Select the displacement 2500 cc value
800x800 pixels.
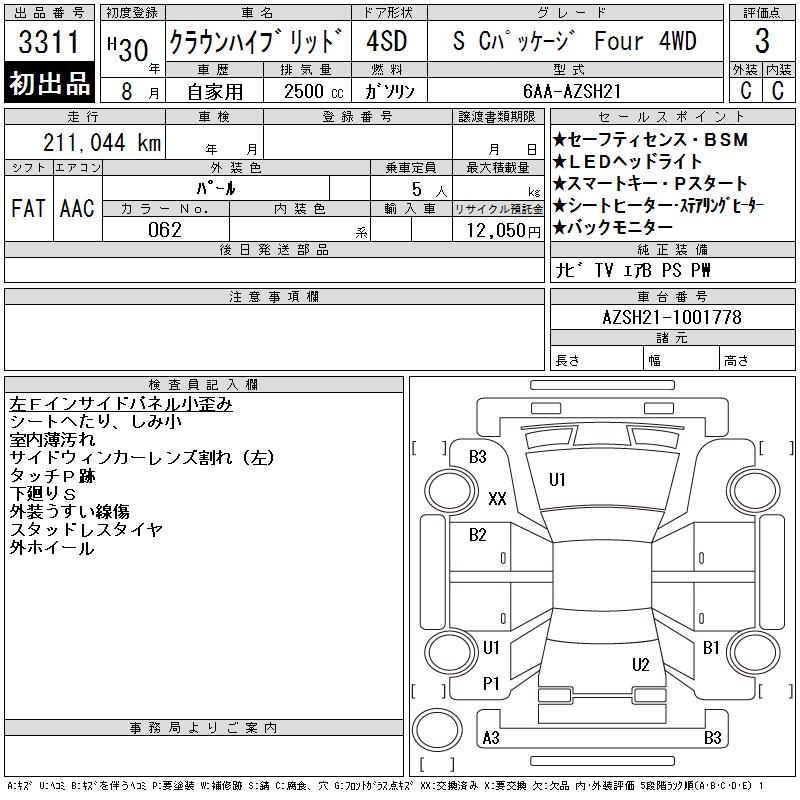coord(313,92)
